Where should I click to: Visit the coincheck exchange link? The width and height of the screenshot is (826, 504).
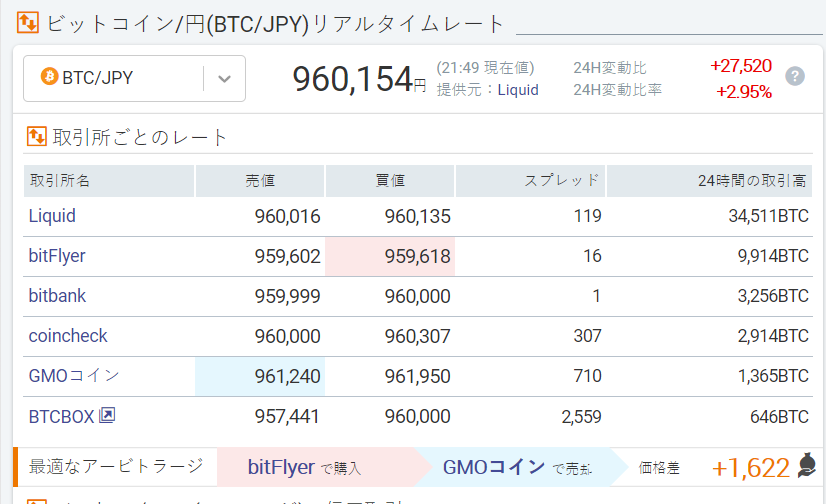(68, 336)
